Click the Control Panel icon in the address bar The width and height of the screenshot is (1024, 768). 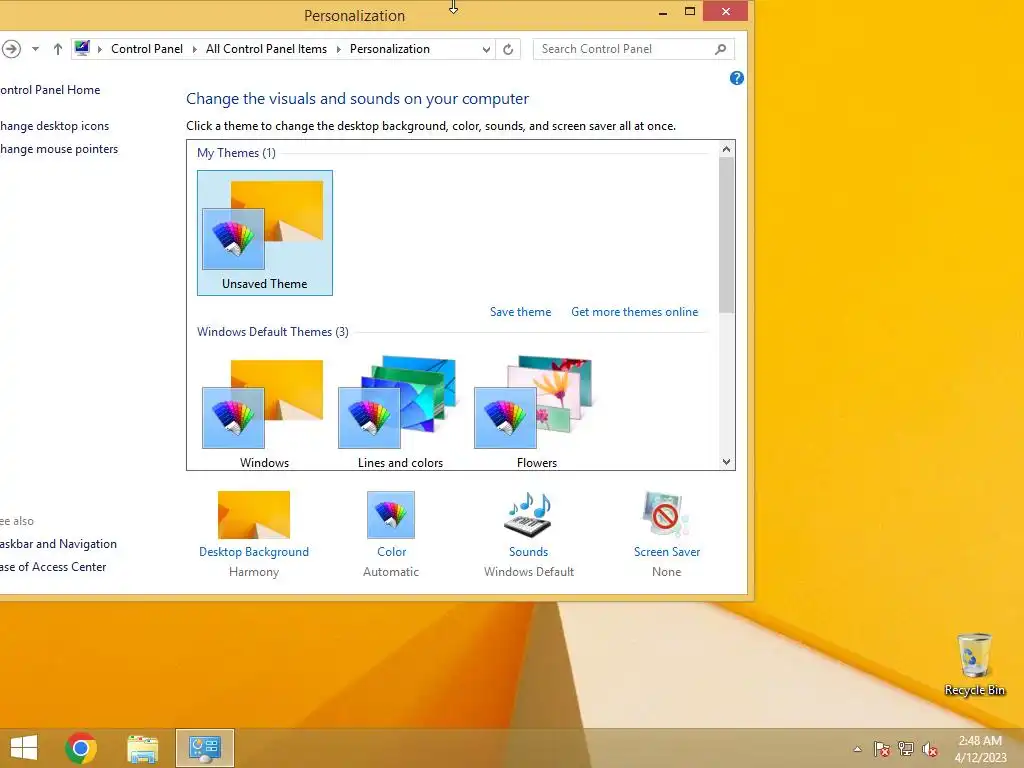pos(82,48)
